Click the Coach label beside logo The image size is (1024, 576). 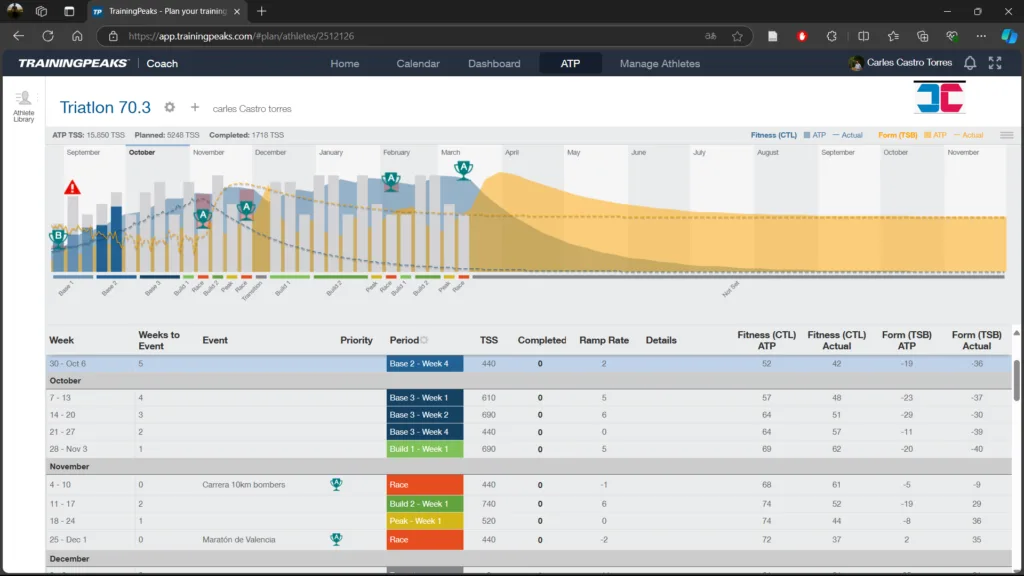162,63
